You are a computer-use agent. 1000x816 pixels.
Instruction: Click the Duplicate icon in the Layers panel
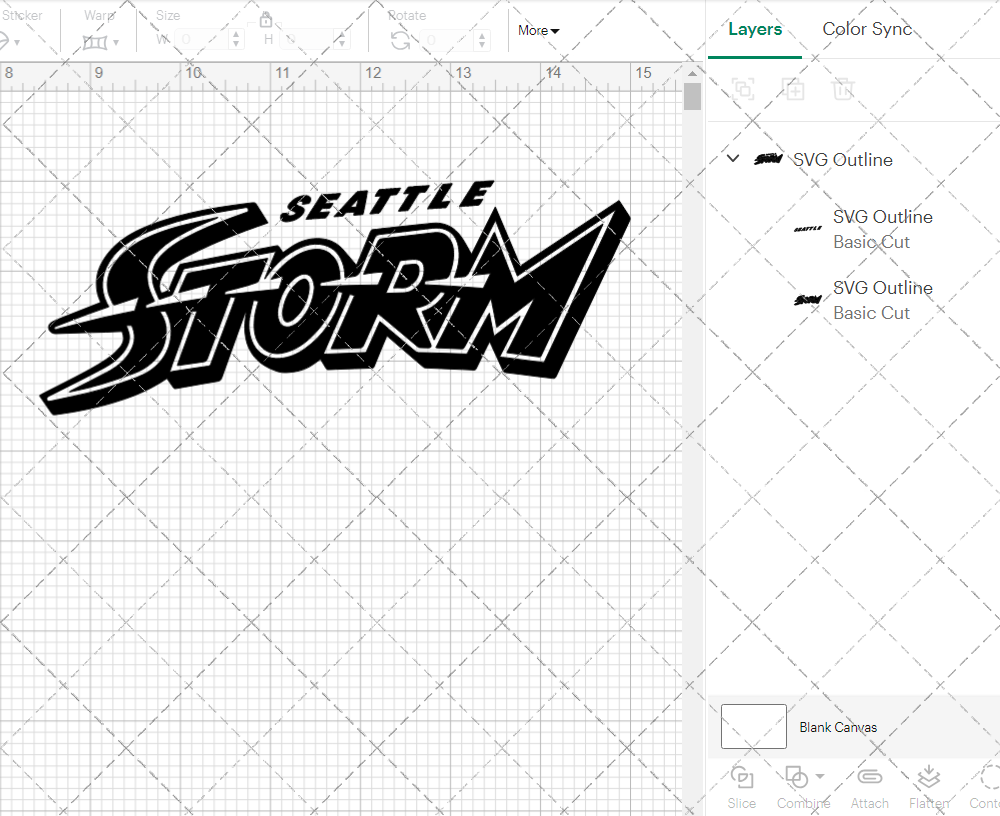tap(794, 89)
